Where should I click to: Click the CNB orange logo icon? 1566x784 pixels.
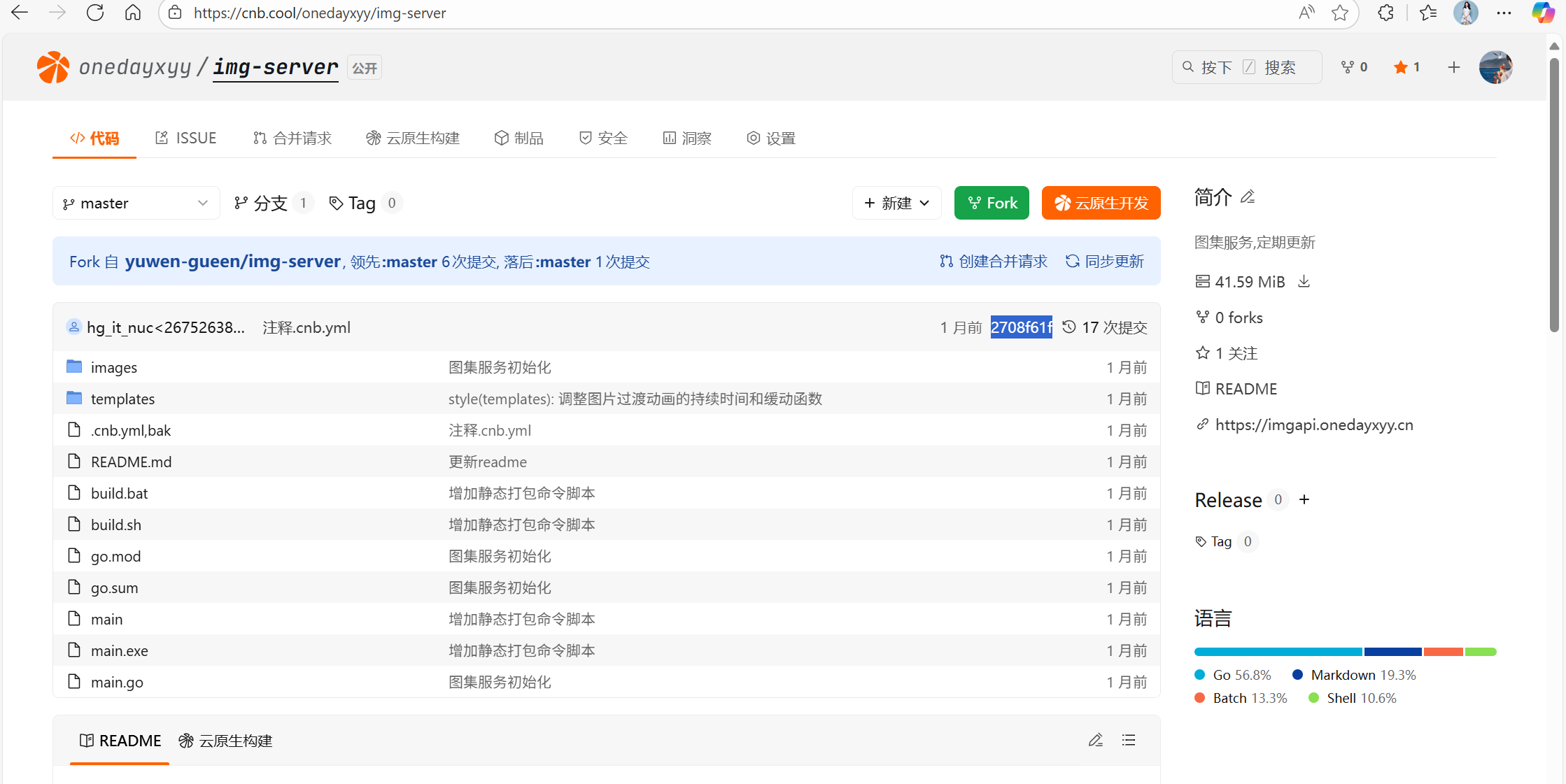pos(53,67)
